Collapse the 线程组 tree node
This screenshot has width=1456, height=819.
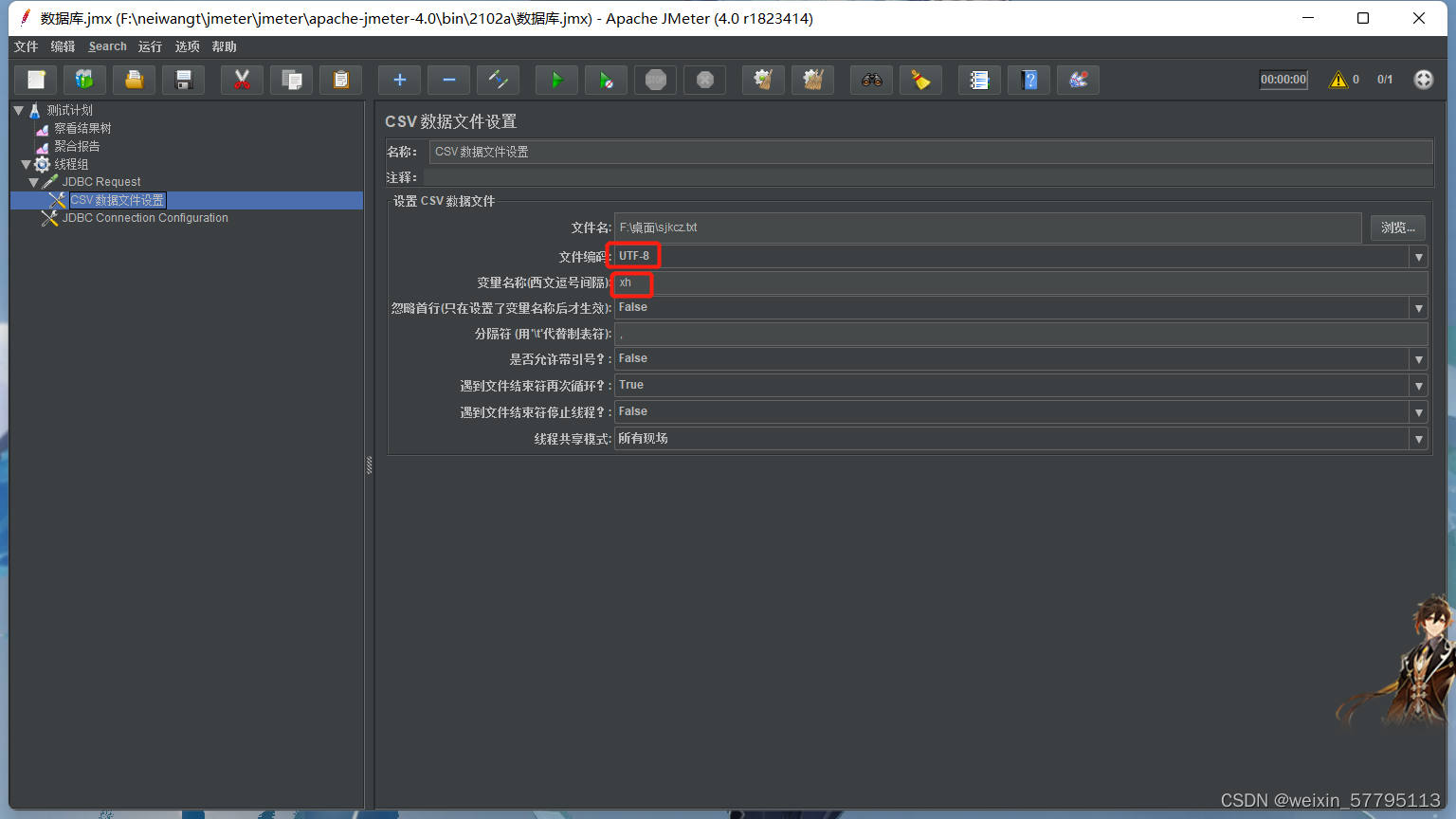pos(26,164)
